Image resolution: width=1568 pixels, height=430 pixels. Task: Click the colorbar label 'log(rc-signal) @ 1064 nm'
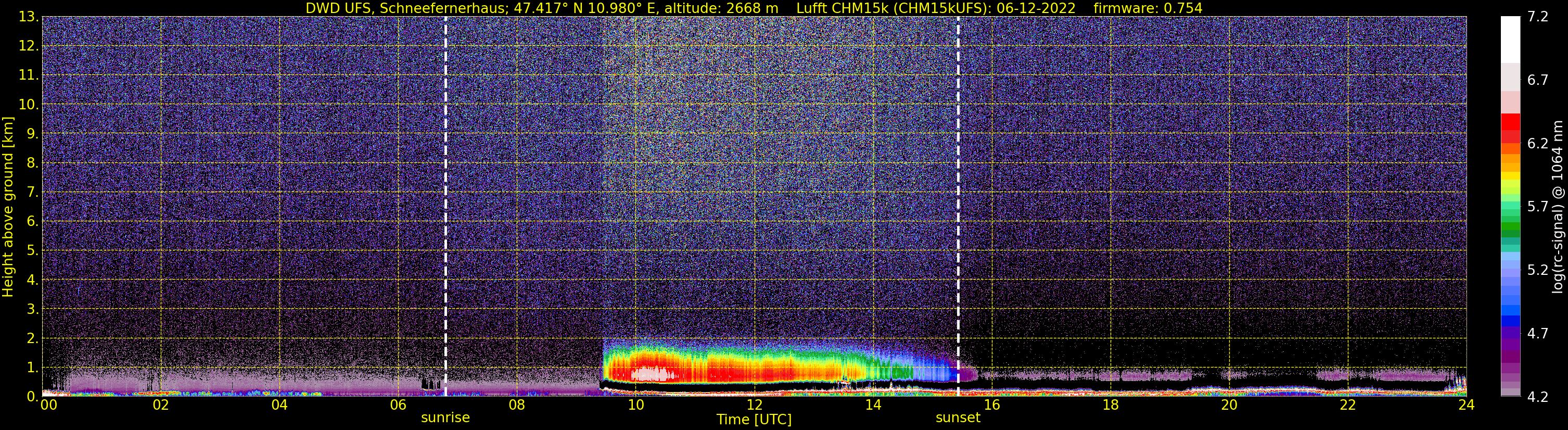pyautogui.click(x=1557, y=207)
